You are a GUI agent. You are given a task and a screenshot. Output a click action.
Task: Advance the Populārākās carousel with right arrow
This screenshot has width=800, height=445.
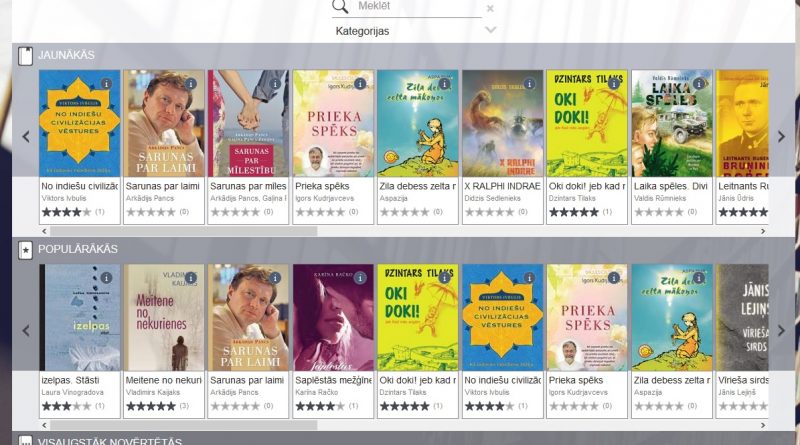(781, 331)
